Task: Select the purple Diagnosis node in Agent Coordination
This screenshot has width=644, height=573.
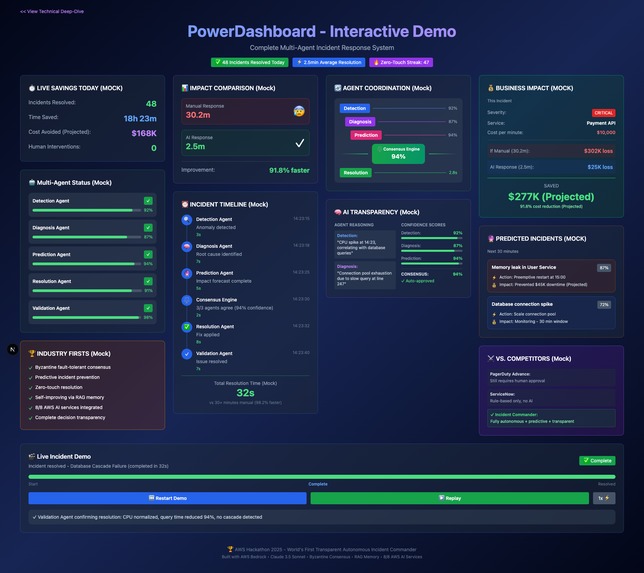Action: coord(360,122)
